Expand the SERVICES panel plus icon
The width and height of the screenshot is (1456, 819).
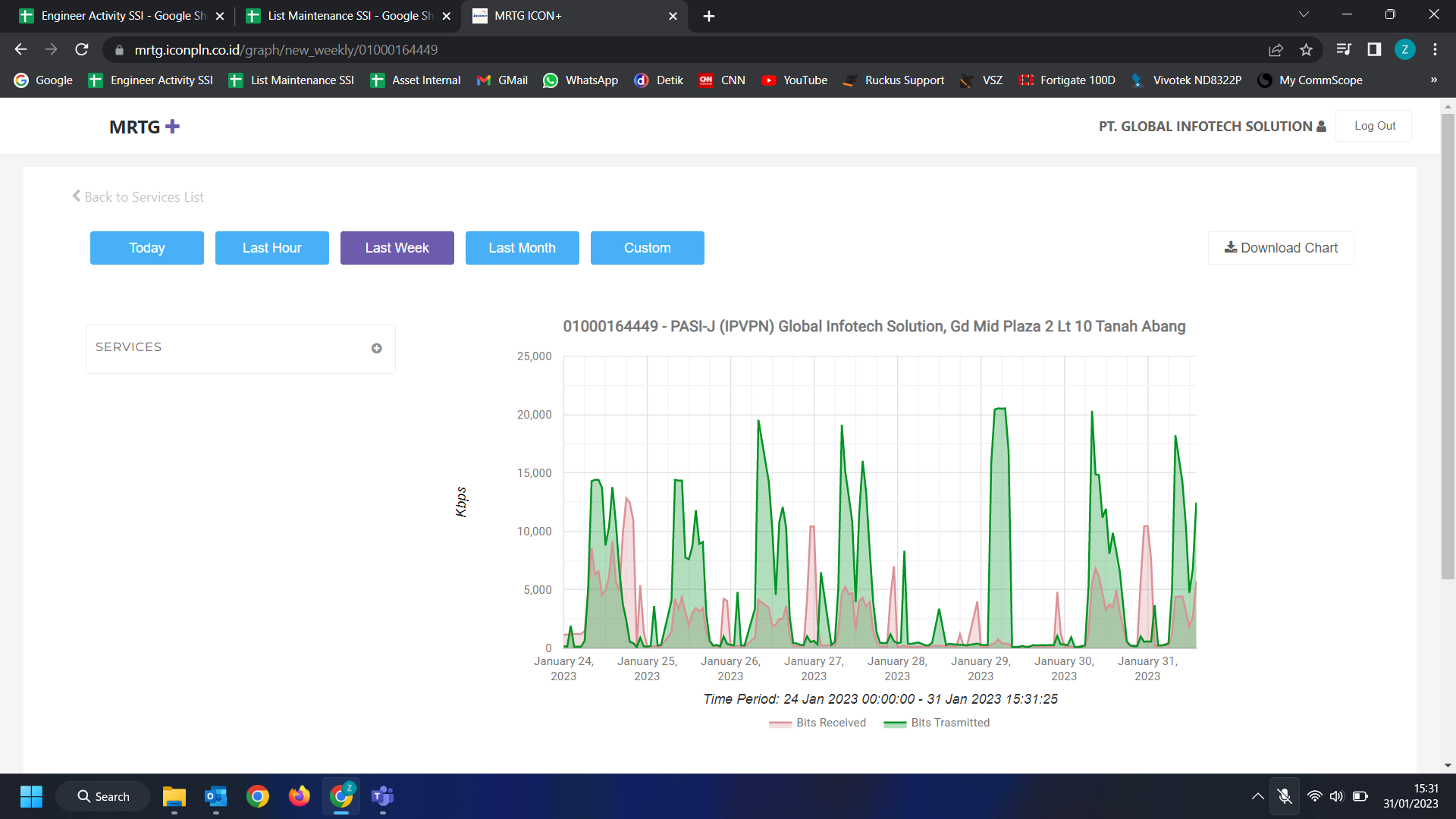point(376,348)
